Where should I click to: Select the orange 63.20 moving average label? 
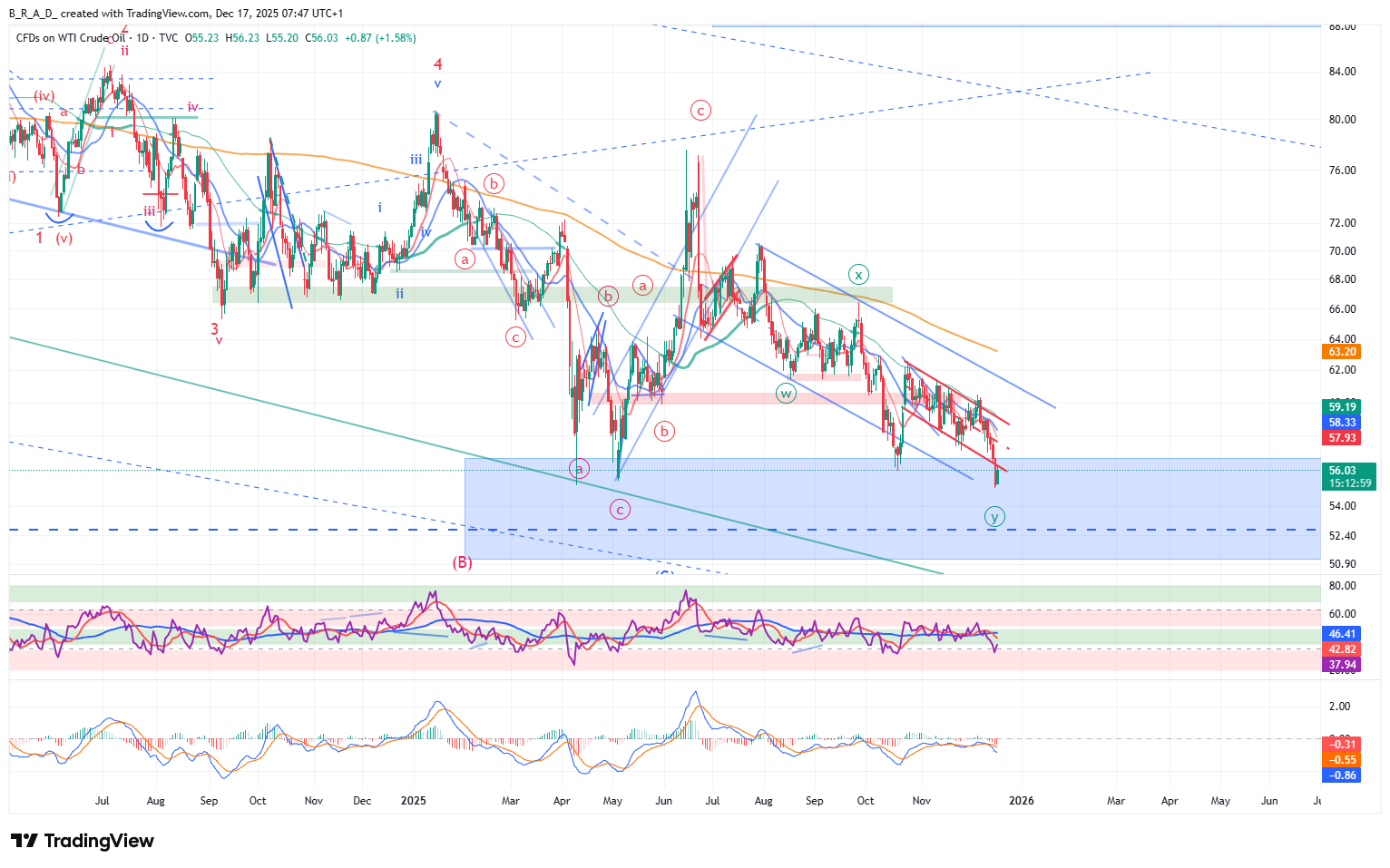coord(1343,352)
